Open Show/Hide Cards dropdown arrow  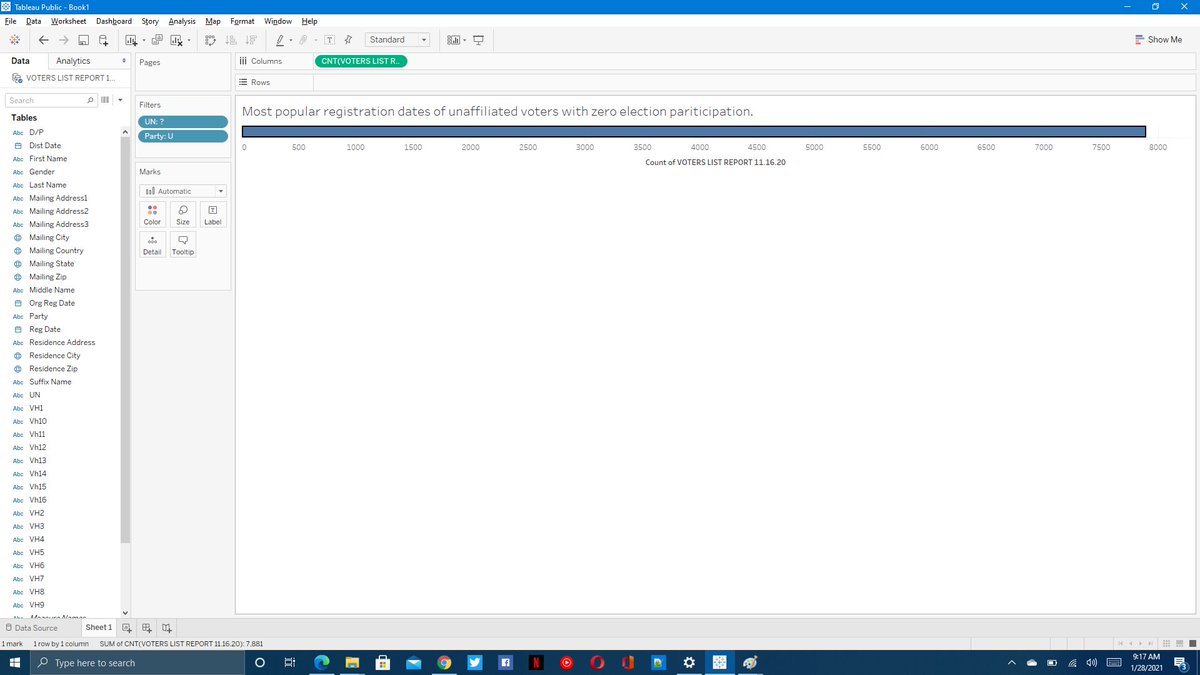pyautogui.click(x=464, y=41)
